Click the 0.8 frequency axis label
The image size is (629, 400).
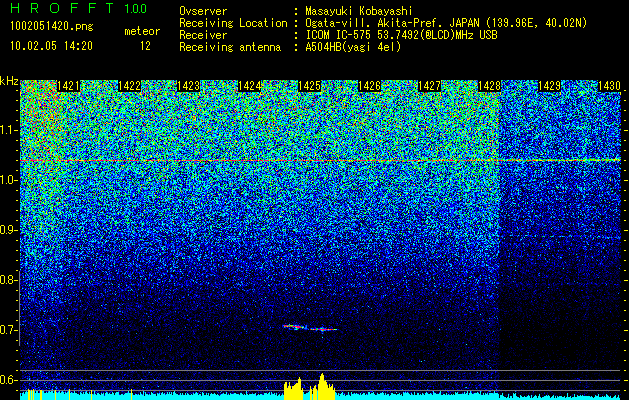point(9,280)
